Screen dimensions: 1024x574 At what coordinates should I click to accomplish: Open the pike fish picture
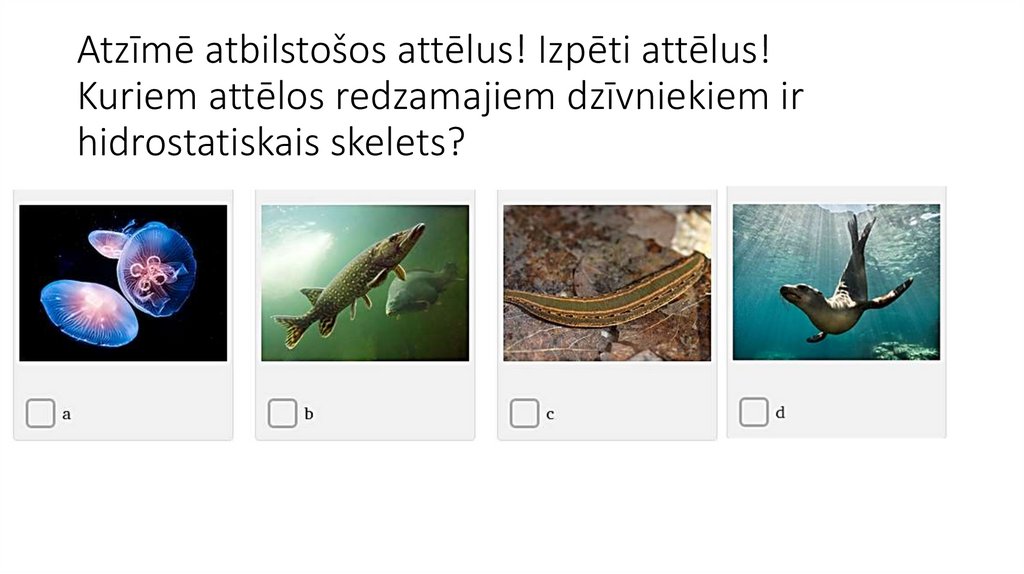365,283
